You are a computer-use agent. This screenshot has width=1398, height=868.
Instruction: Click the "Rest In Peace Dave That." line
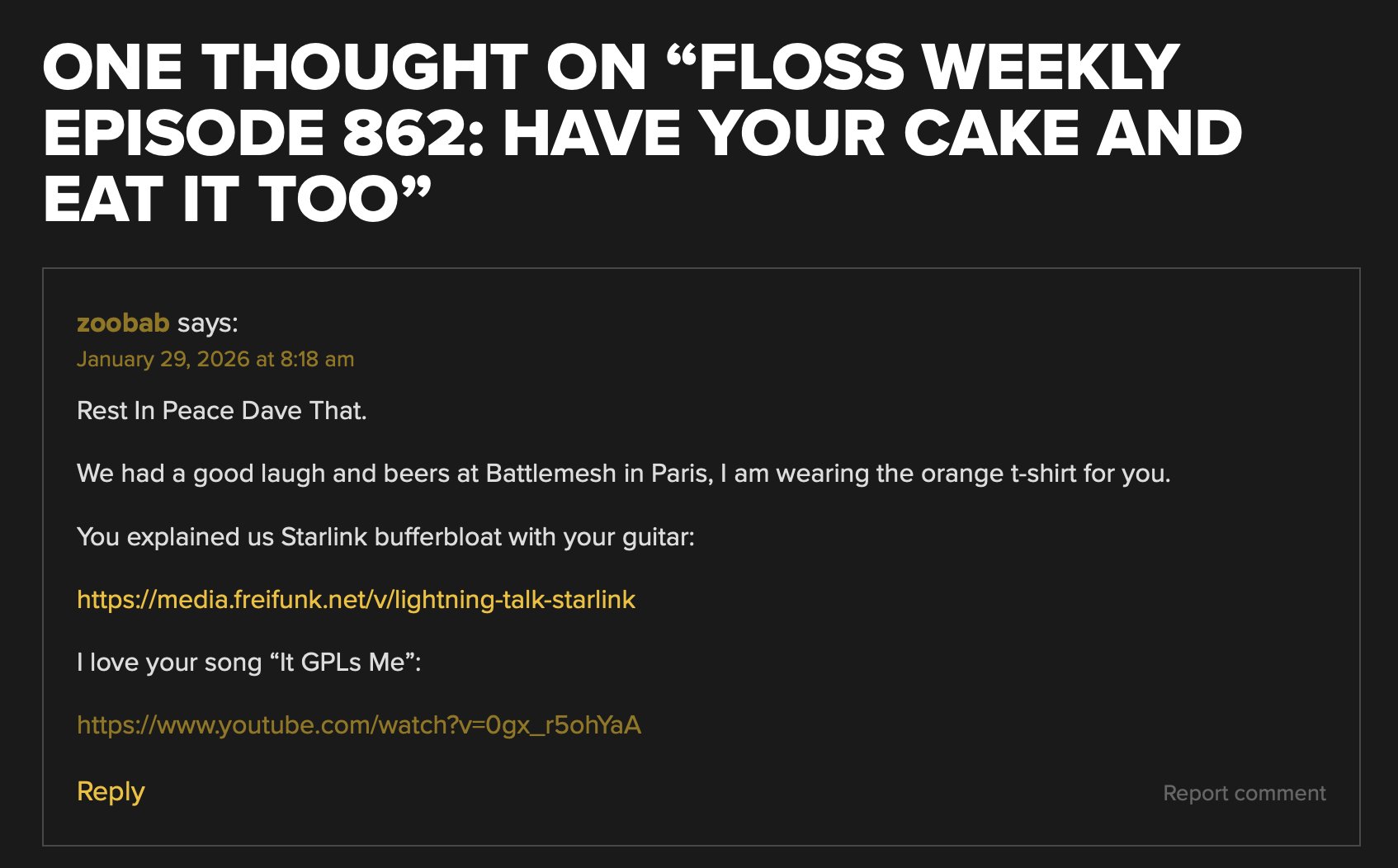(221, 411)
